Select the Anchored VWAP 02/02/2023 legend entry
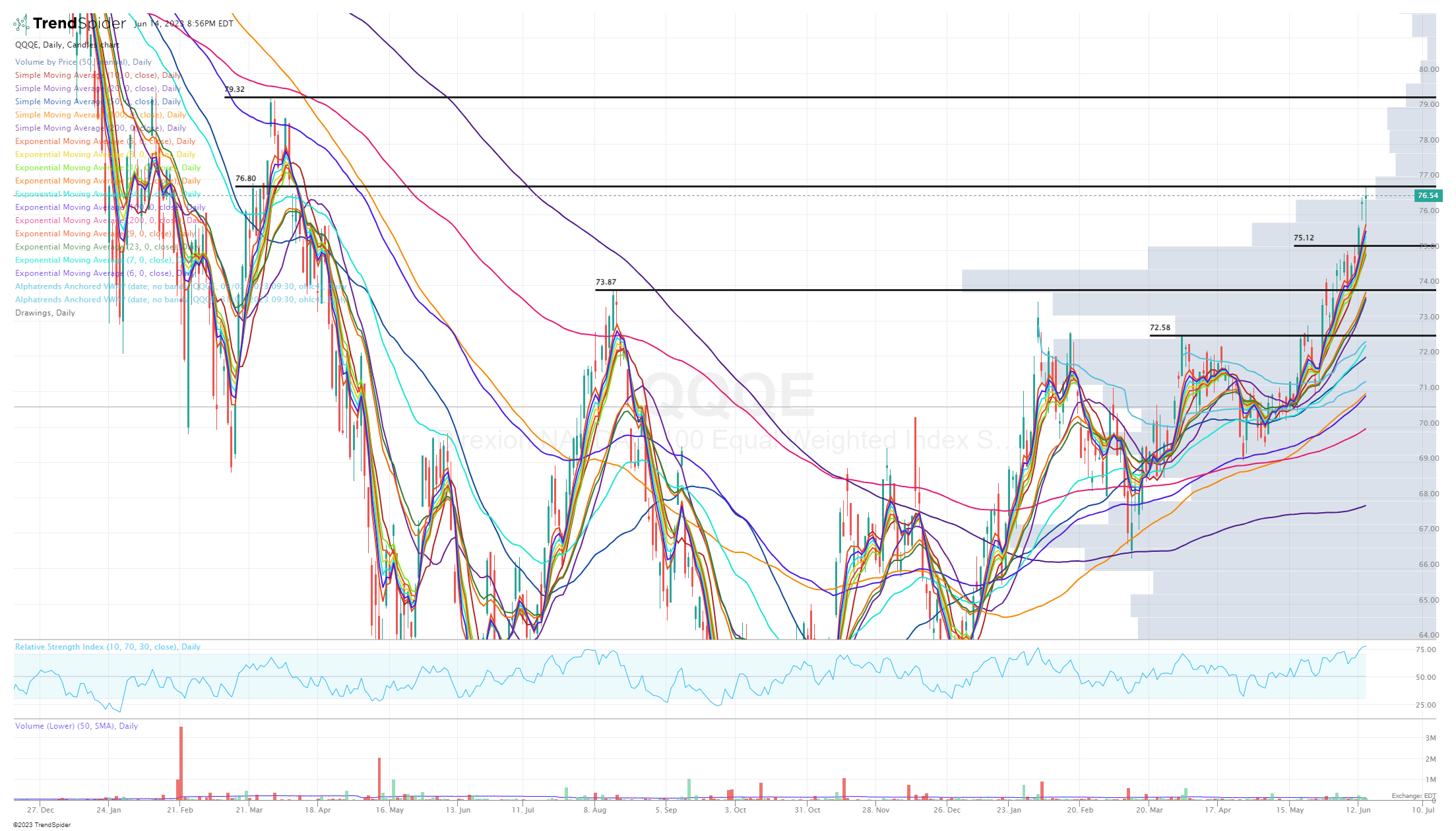1456x831 pixels. [180, 286]
